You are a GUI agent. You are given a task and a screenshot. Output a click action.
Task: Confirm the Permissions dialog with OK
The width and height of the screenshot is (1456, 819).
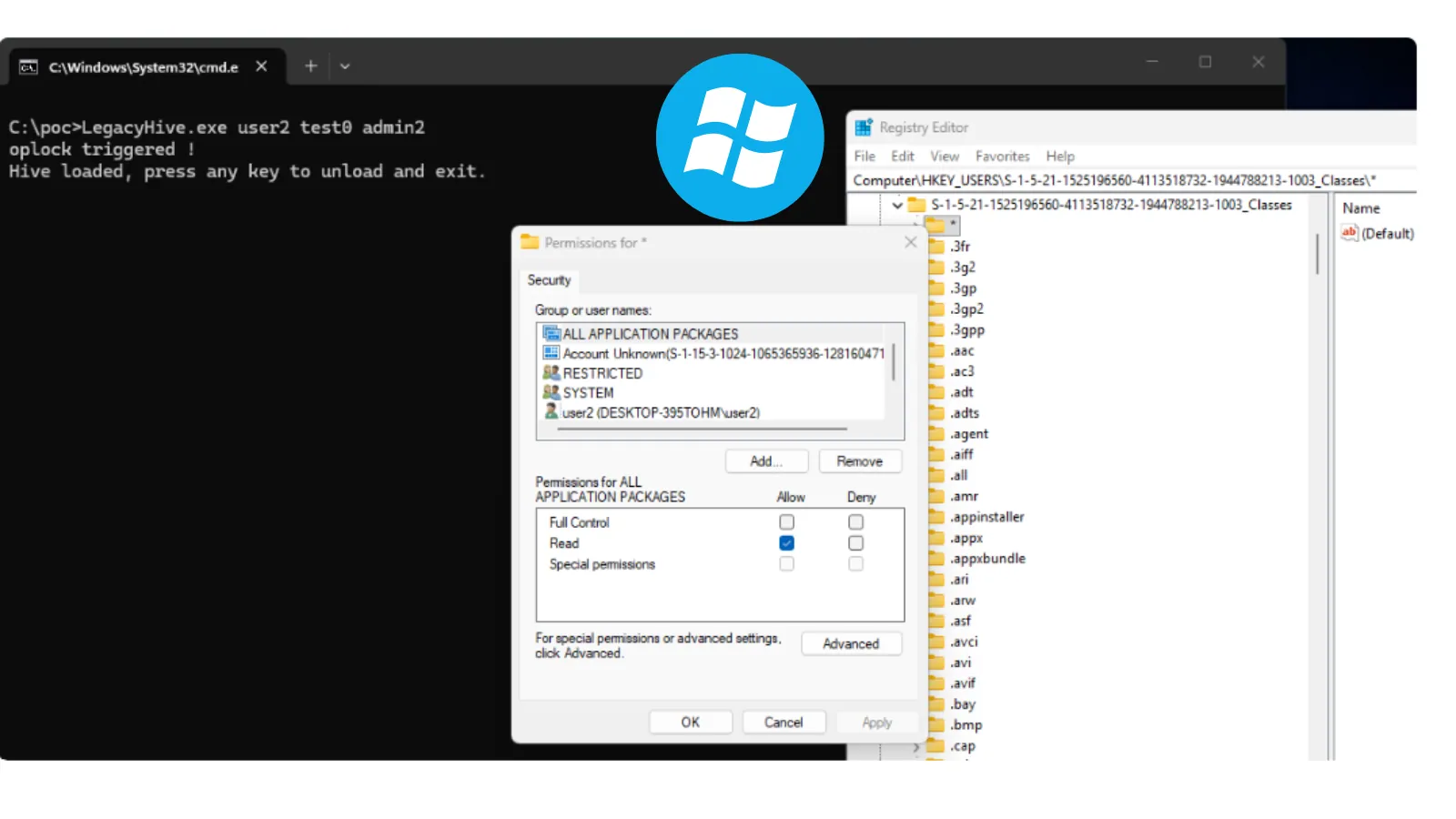691,723
